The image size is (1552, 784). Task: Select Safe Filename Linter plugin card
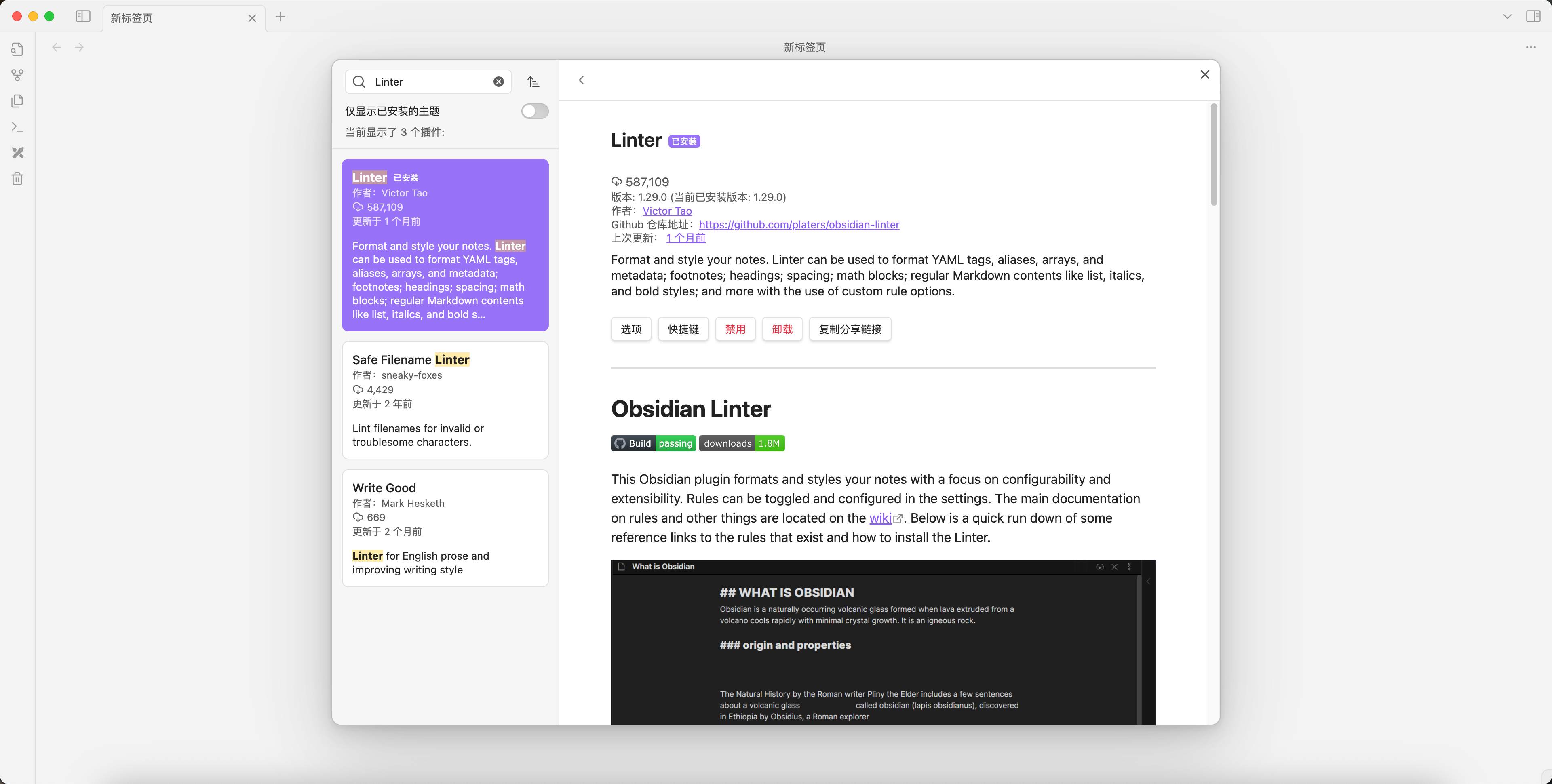[x=445, y=400]
